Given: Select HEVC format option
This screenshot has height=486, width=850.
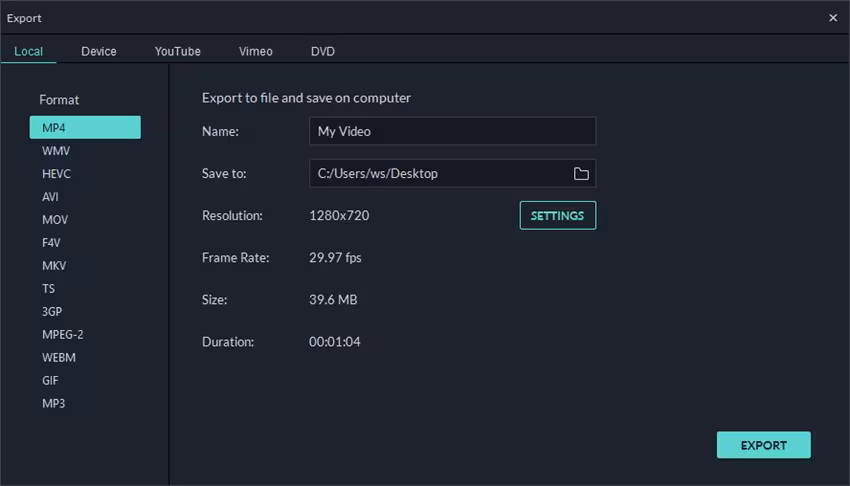Looking at the screenshot, I should coord(57,174).
